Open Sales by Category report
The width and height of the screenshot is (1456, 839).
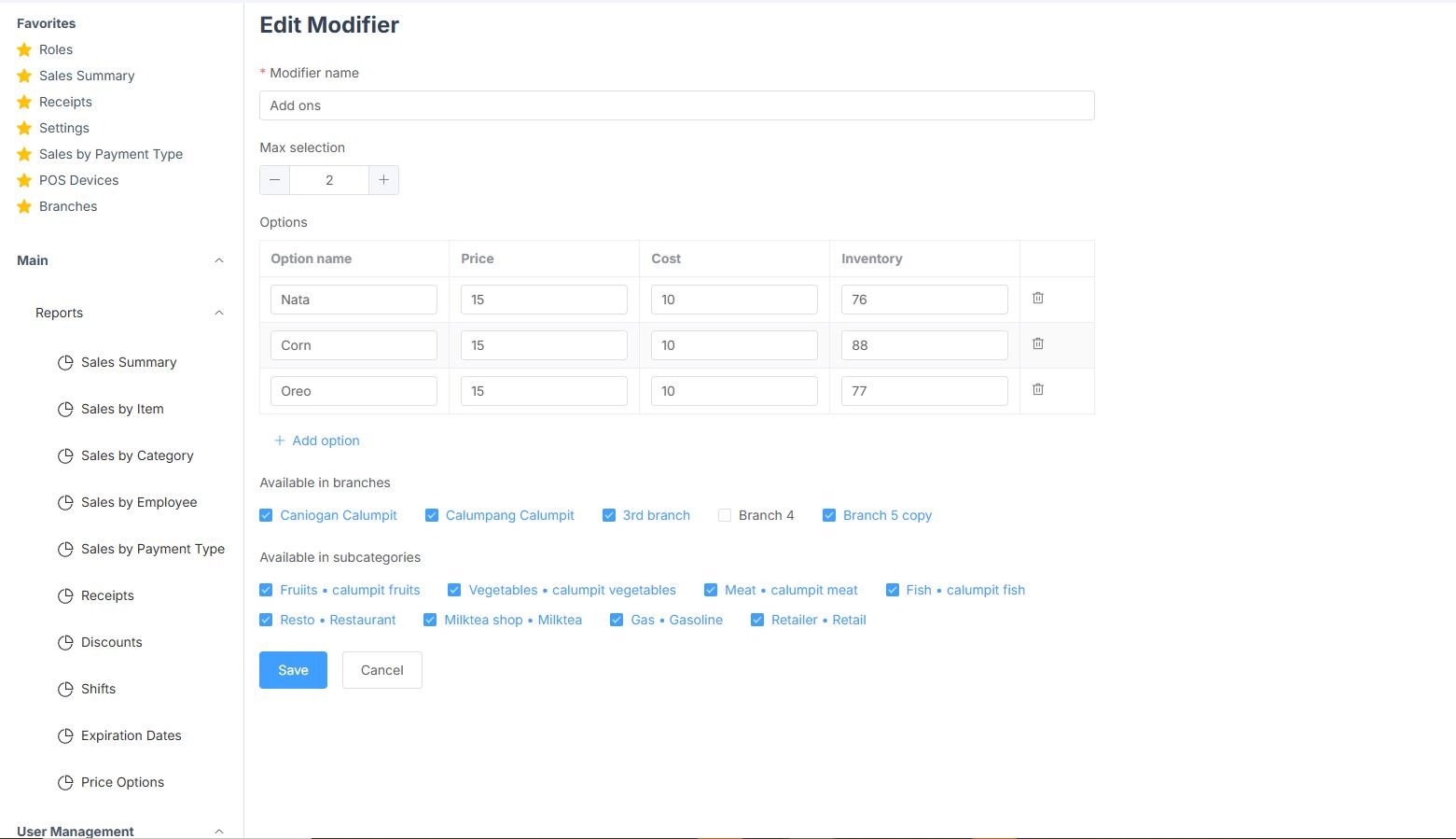pos(137,455)
